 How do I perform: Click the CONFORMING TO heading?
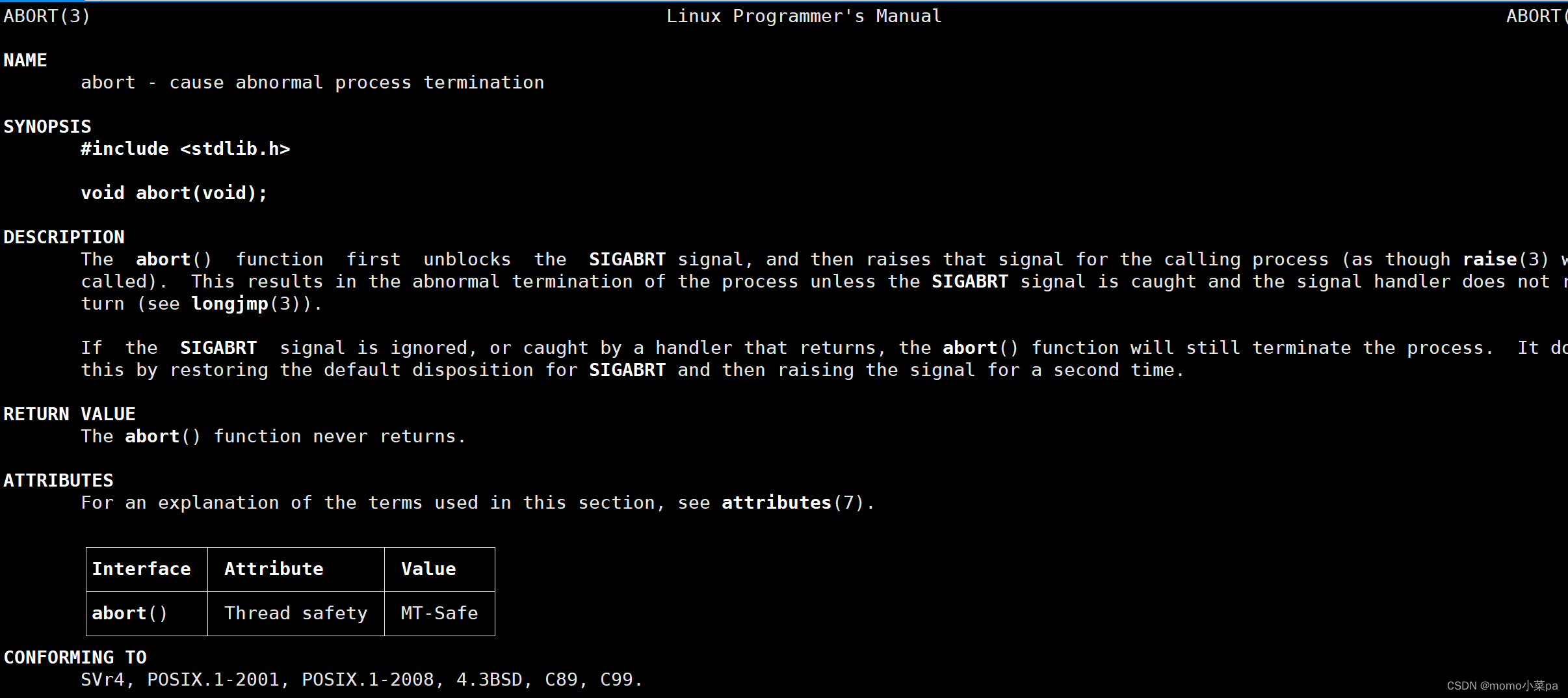click(75, 658)
